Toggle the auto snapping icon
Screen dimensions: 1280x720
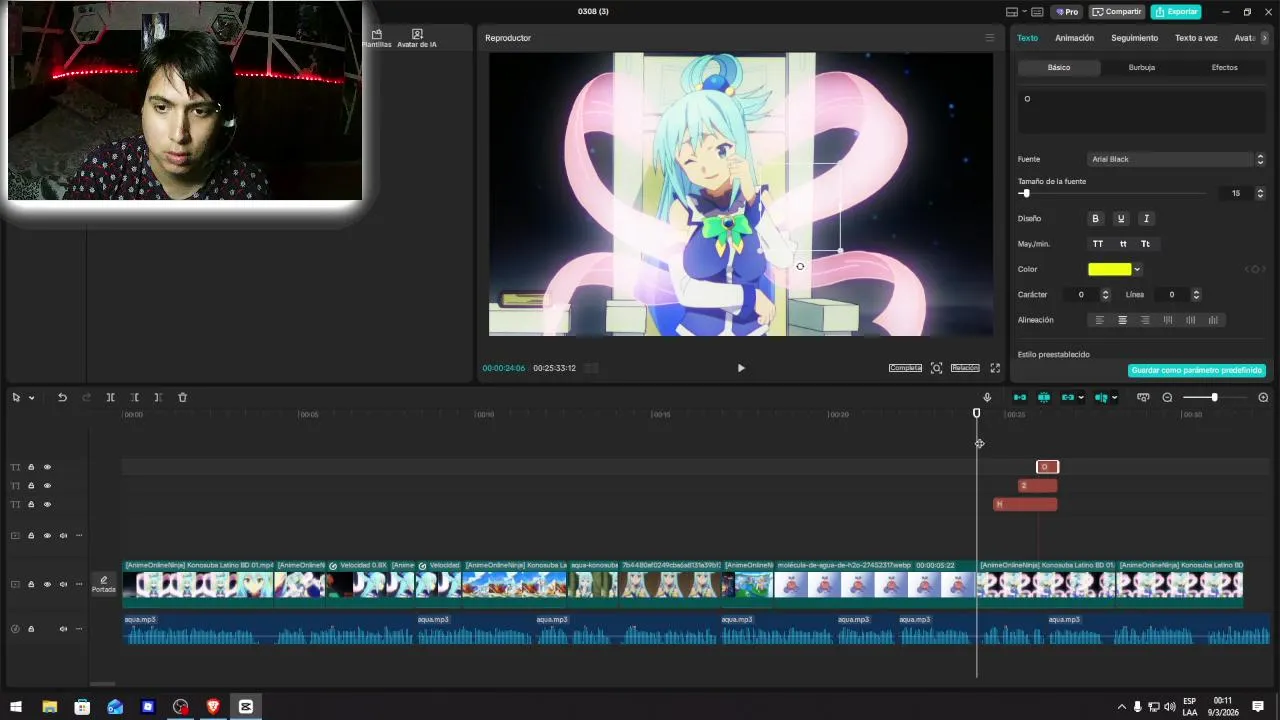1044,397
